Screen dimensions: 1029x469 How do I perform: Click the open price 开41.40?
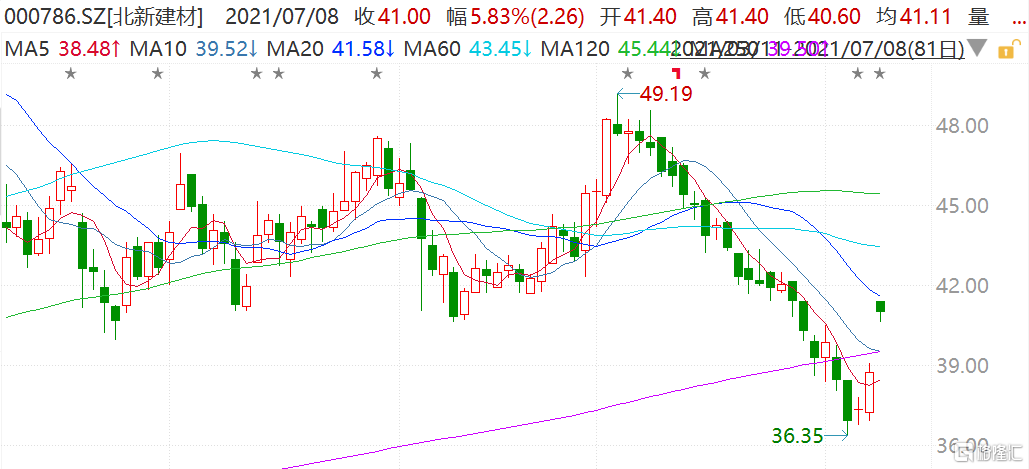(x=640, y=17)
